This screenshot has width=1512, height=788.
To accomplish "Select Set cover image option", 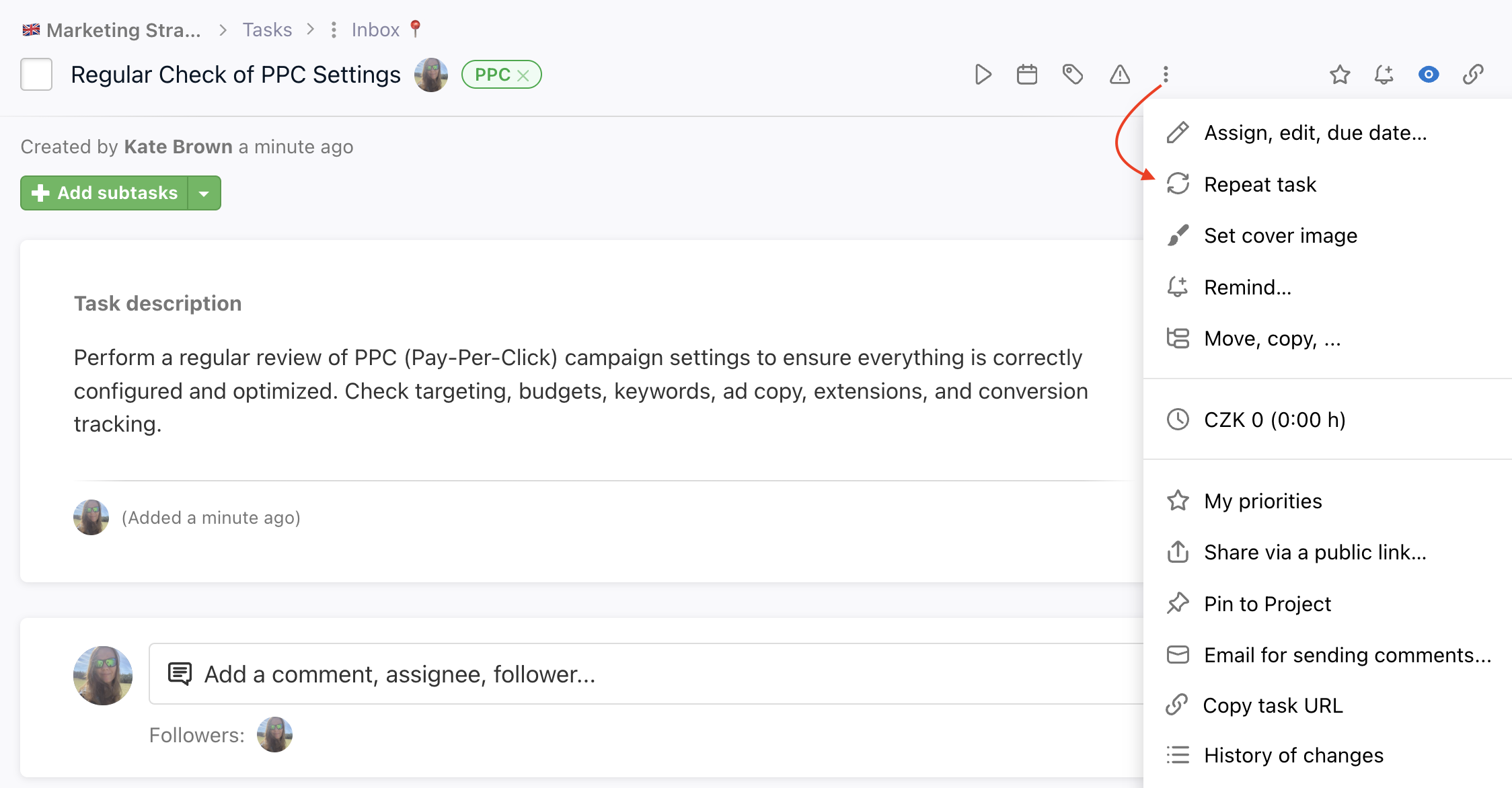I will (1328, 236).
